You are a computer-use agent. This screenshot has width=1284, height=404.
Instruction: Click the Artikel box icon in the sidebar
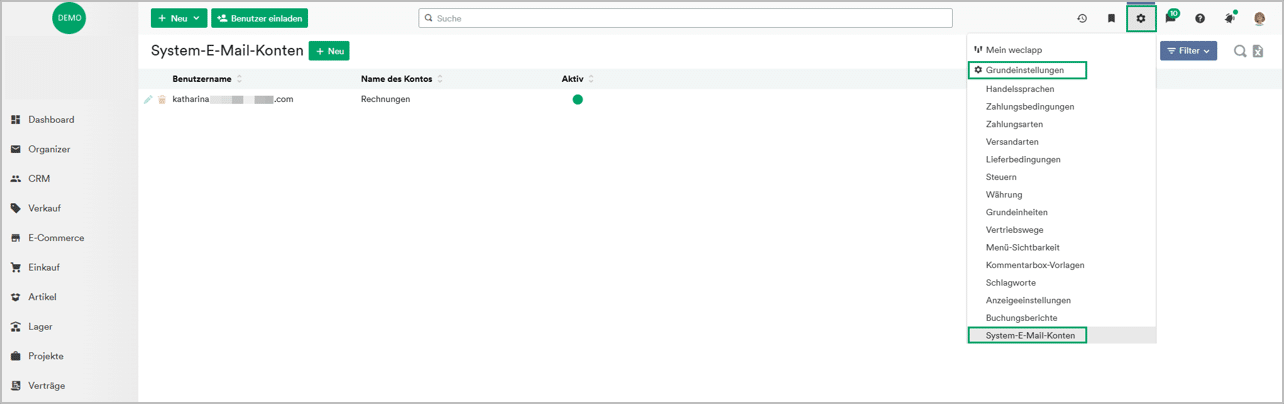click(x=16, y=297)
